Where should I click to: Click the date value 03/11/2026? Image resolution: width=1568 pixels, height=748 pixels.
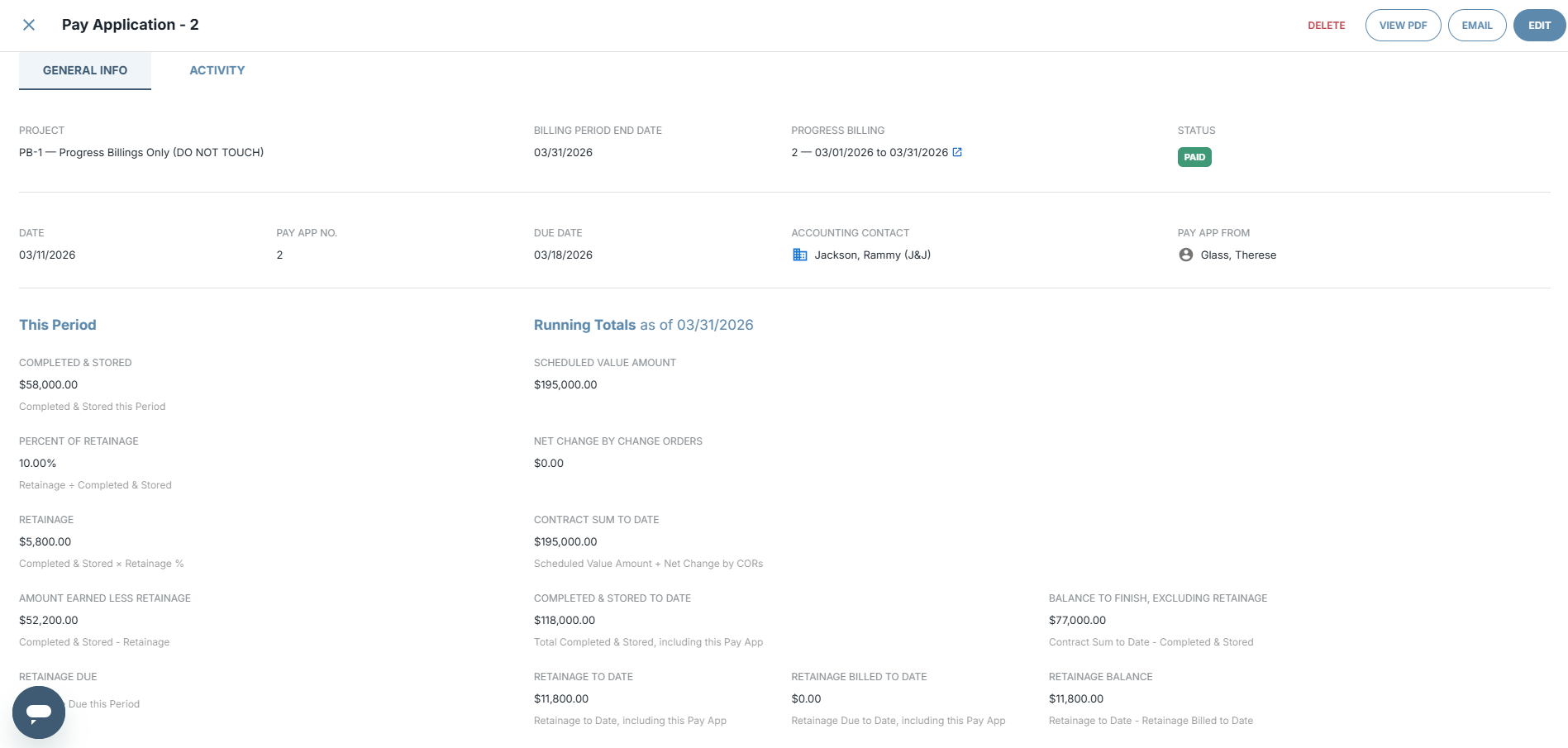[47, 255]
